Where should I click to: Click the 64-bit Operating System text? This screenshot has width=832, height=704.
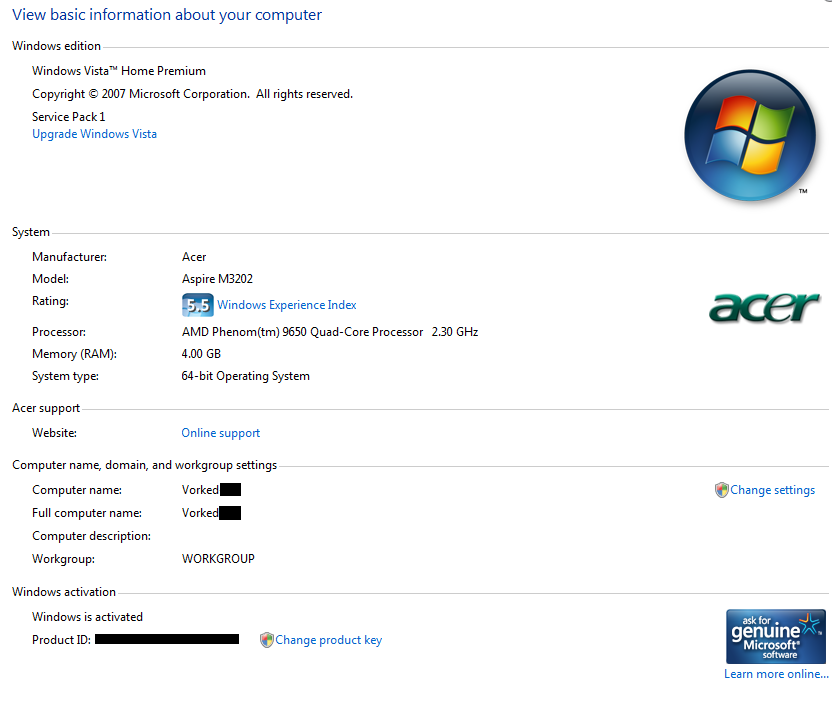point(245,376)
